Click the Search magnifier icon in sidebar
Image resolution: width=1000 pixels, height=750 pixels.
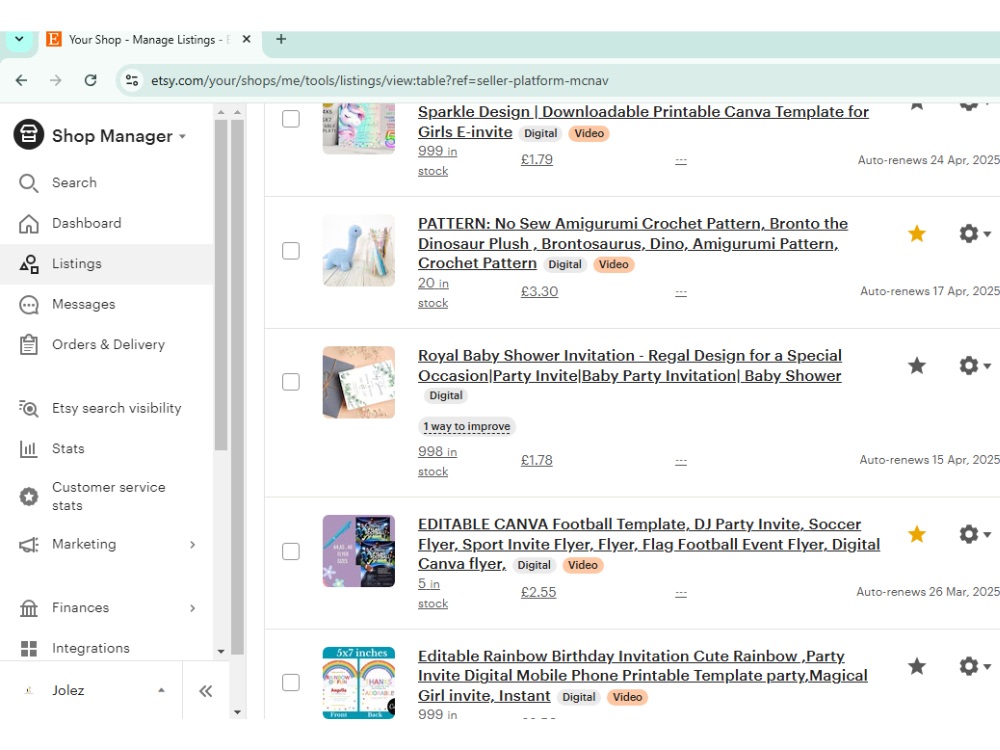(29, 183)
